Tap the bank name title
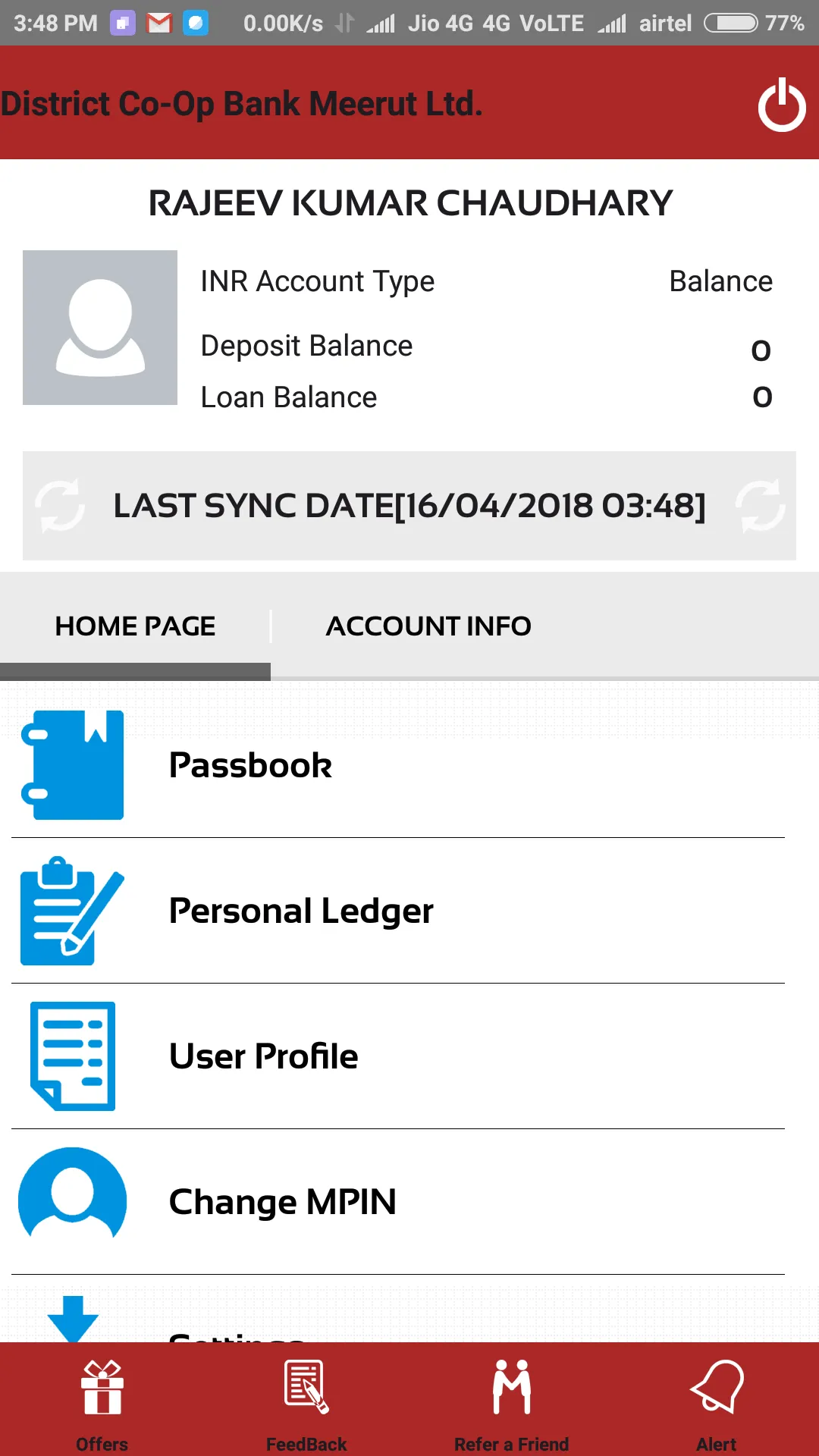Screen dimensions: 819x1456 click(x=241, y=104)
